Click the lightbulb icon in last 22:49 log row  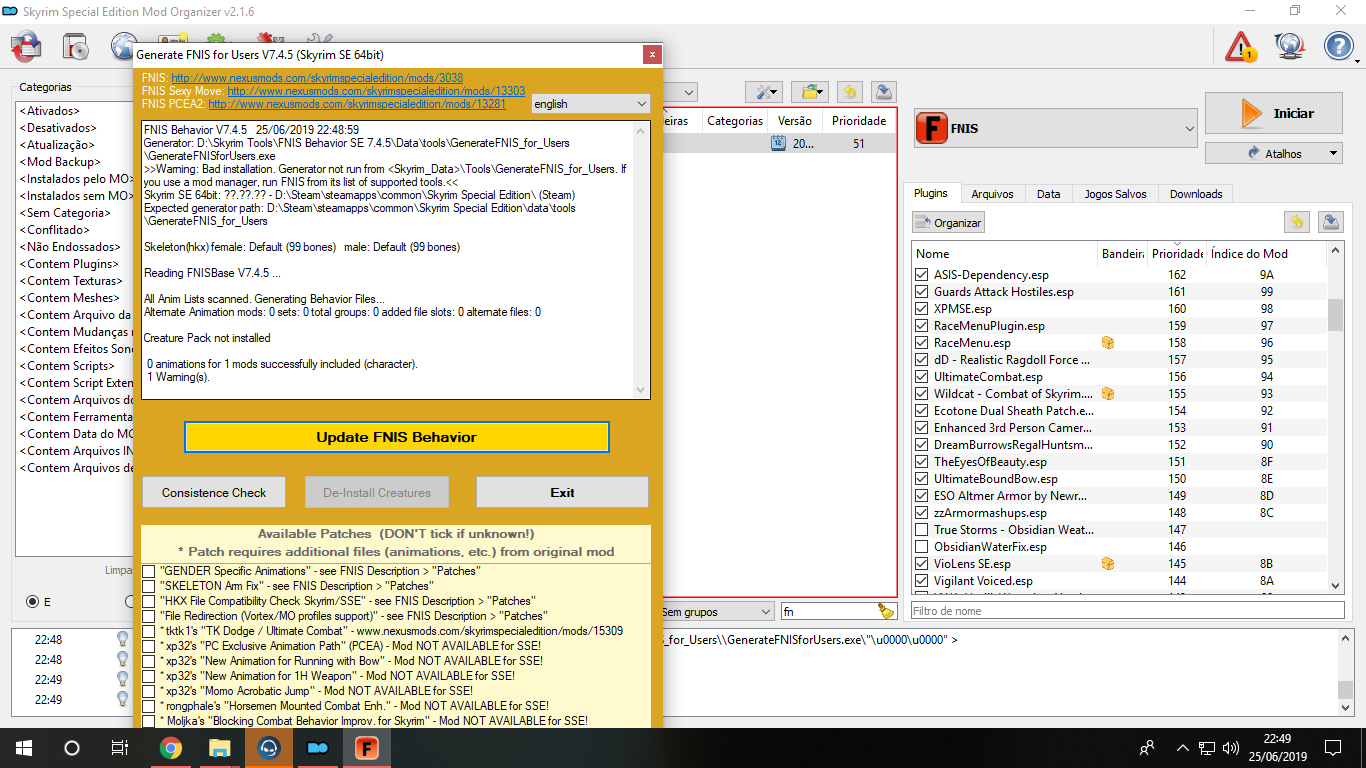tap(123, 699)
